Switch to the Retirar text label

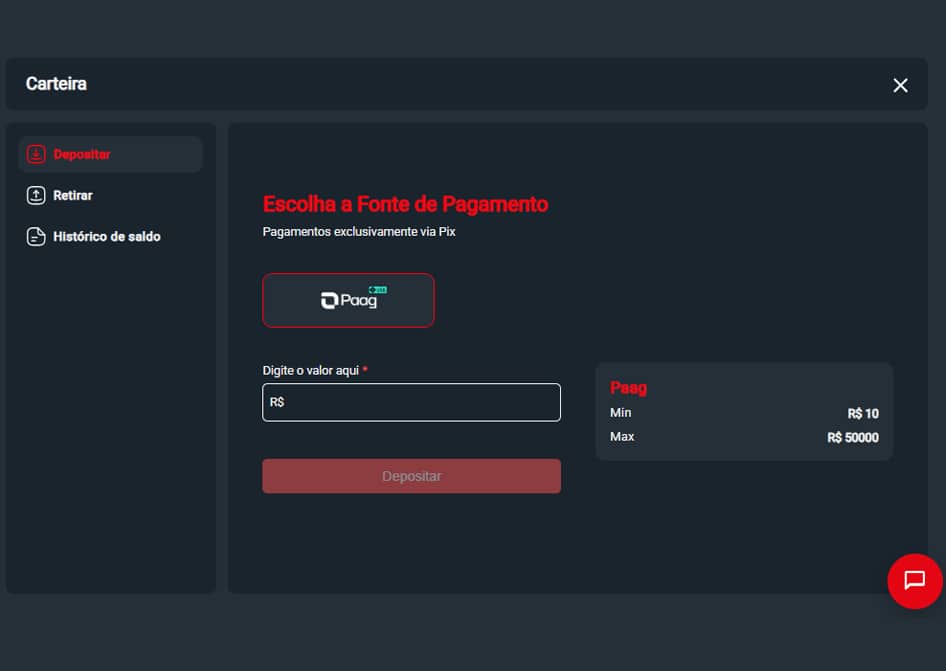pos(73,195)
